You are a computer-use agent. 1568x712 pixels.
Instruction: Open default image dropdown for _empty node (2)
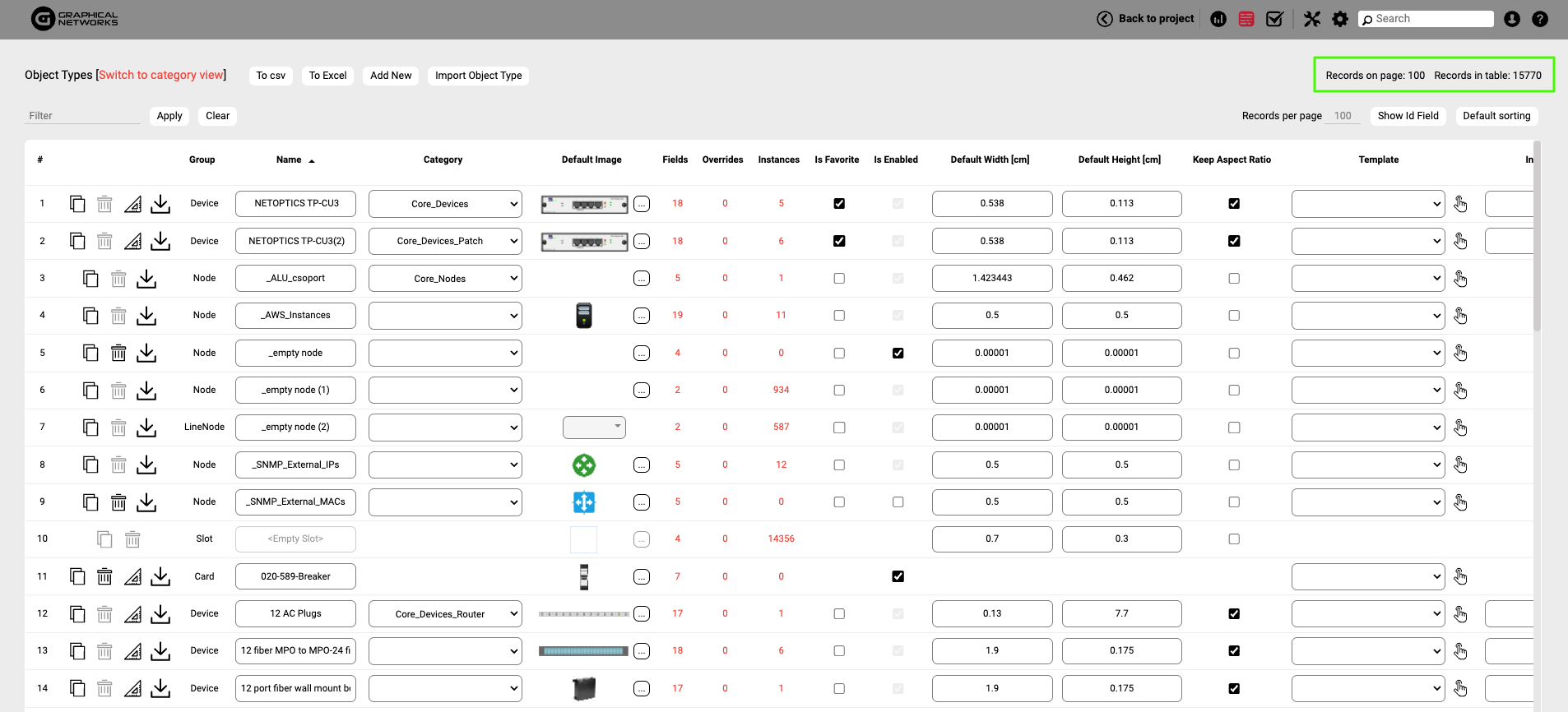[594, 428]
